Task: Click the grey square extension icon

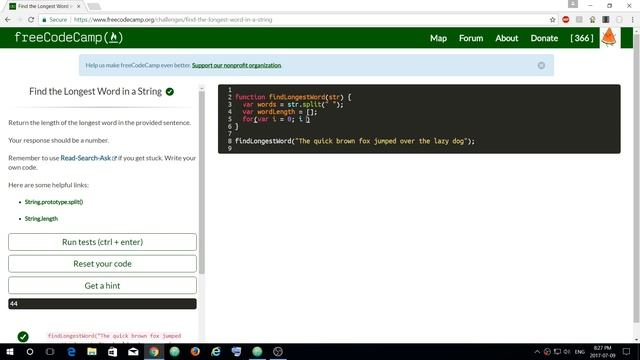Action: 579,20
